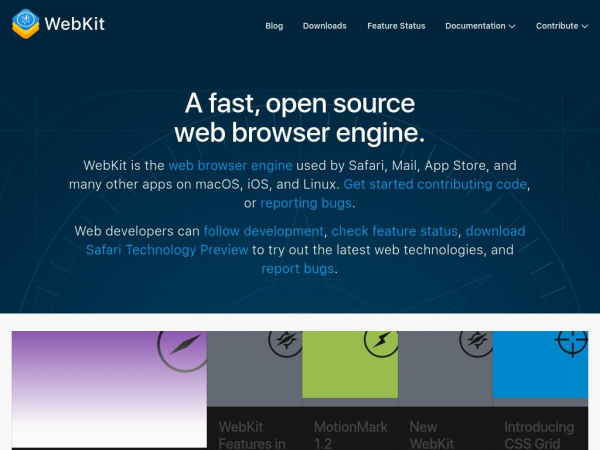Open Feature Status in the navigation
Image resolution: width=600 pixels, height=450 pixels.
(x=396, y=26)
